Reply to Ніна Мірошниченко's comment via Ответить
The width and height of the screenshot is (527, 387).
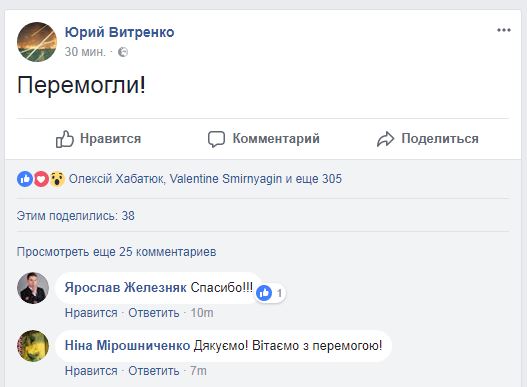tap(154, 371)
